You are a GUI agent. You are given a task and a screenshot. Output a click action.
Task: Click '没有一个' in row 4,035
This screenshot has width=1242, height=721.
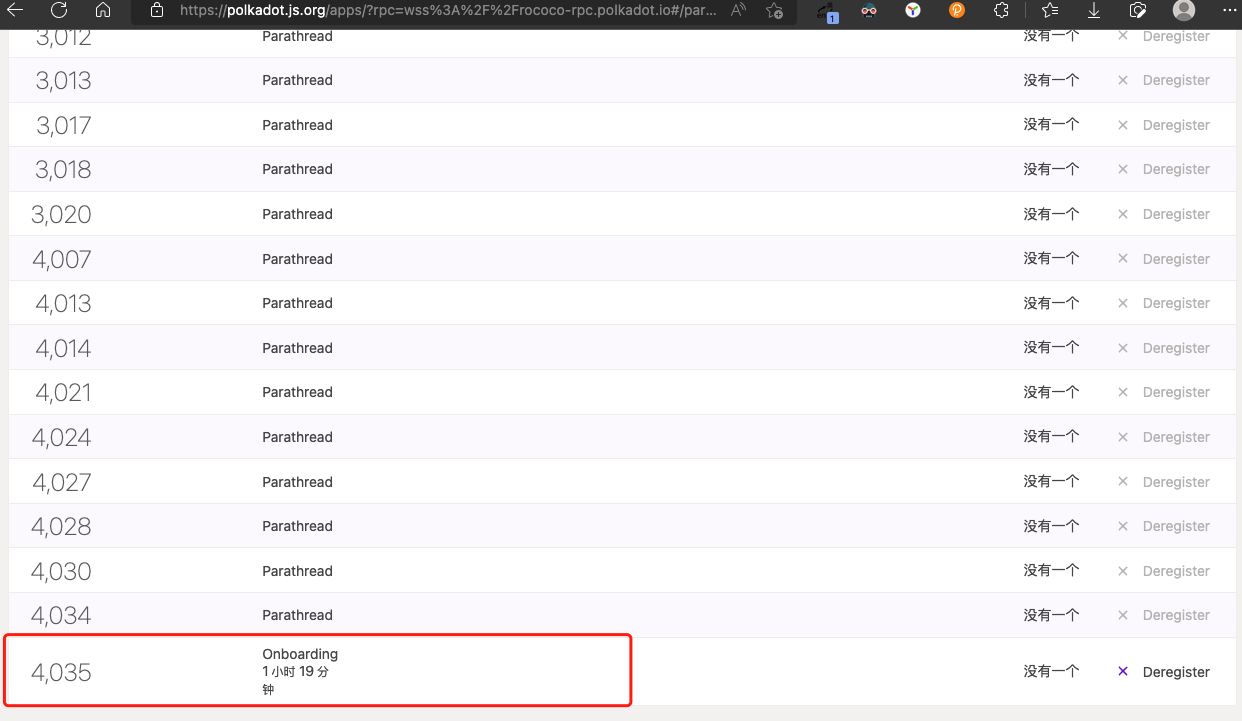1051,672
